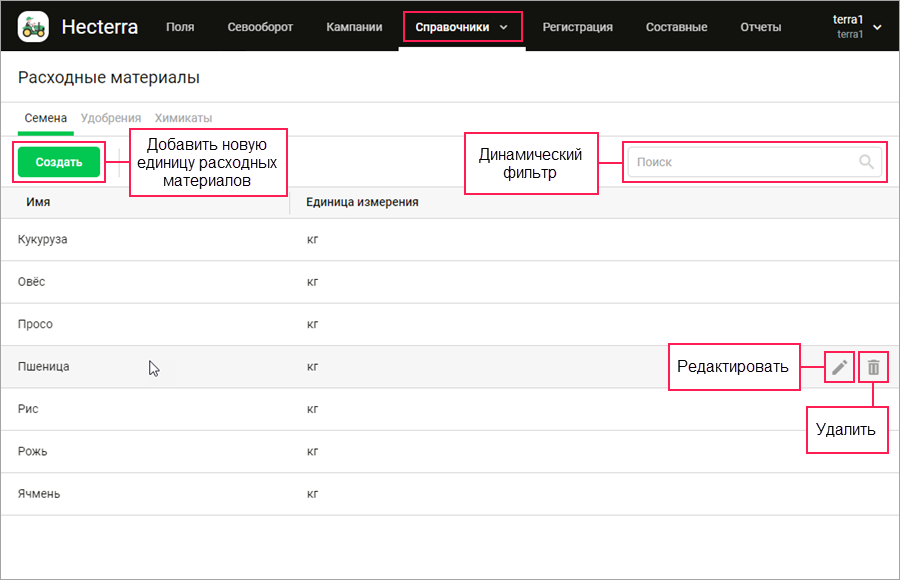Screen dimensions: 900x580
Task: Select the Семена tab
Action: [46, 118]
